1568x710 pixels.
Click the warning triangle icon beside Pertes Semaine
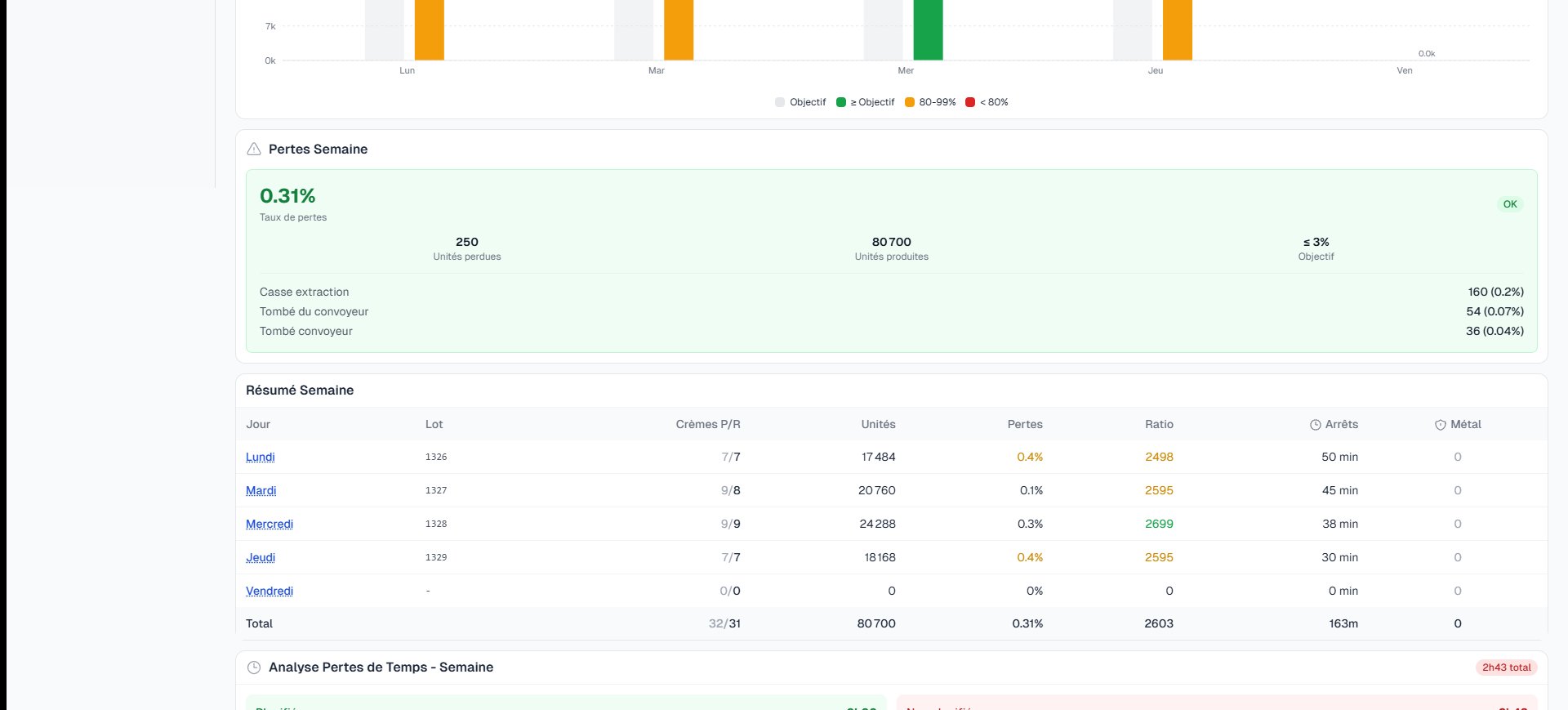(254, 150)
